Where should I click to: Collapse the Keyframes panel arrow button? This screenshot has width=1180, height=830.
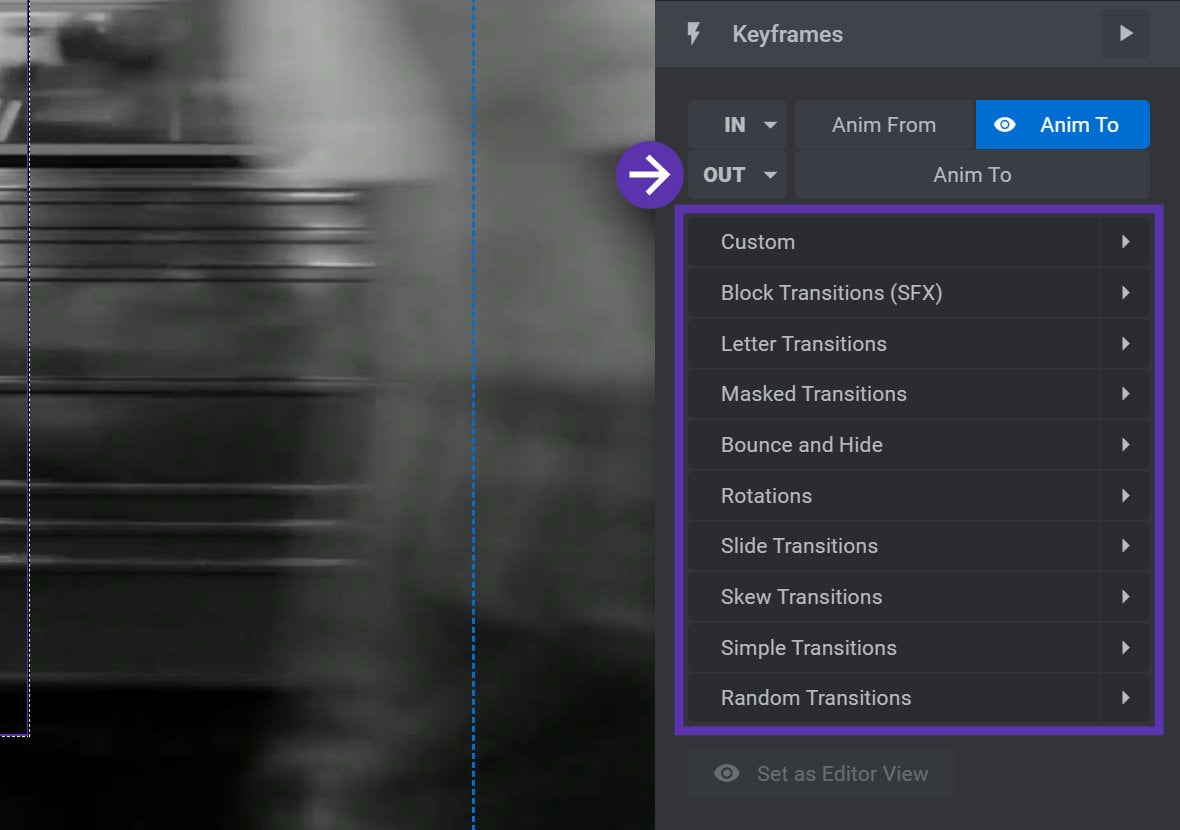tap(1125, 34)
